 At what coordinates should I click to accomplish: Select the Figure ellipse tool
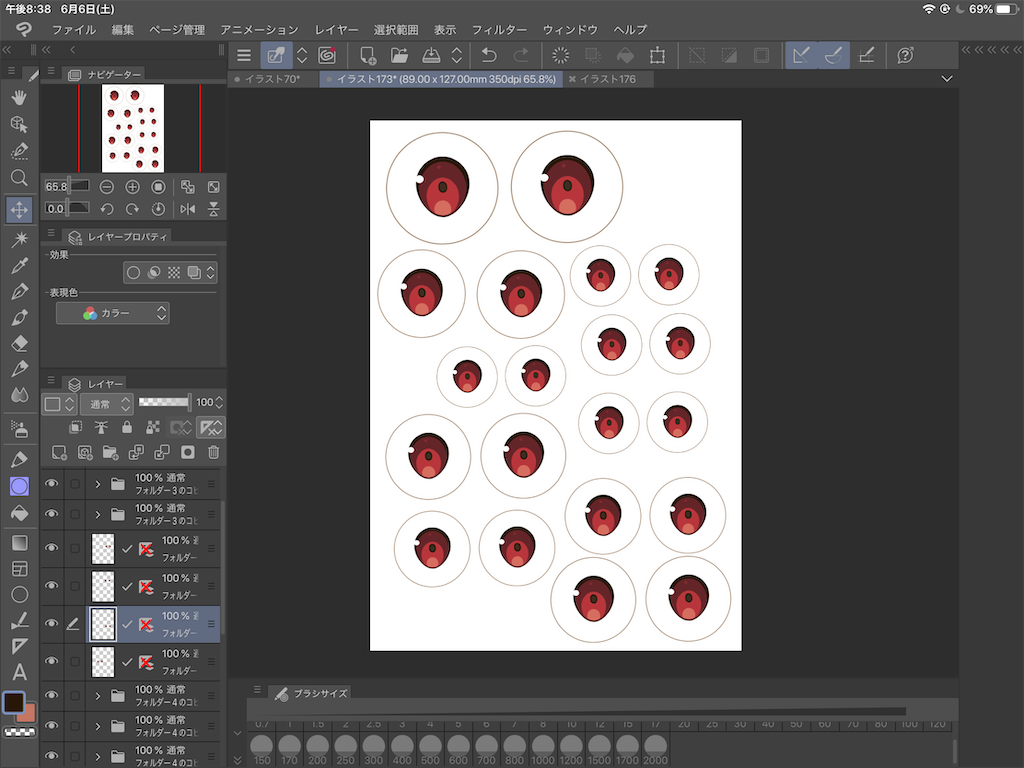[20, 594]
